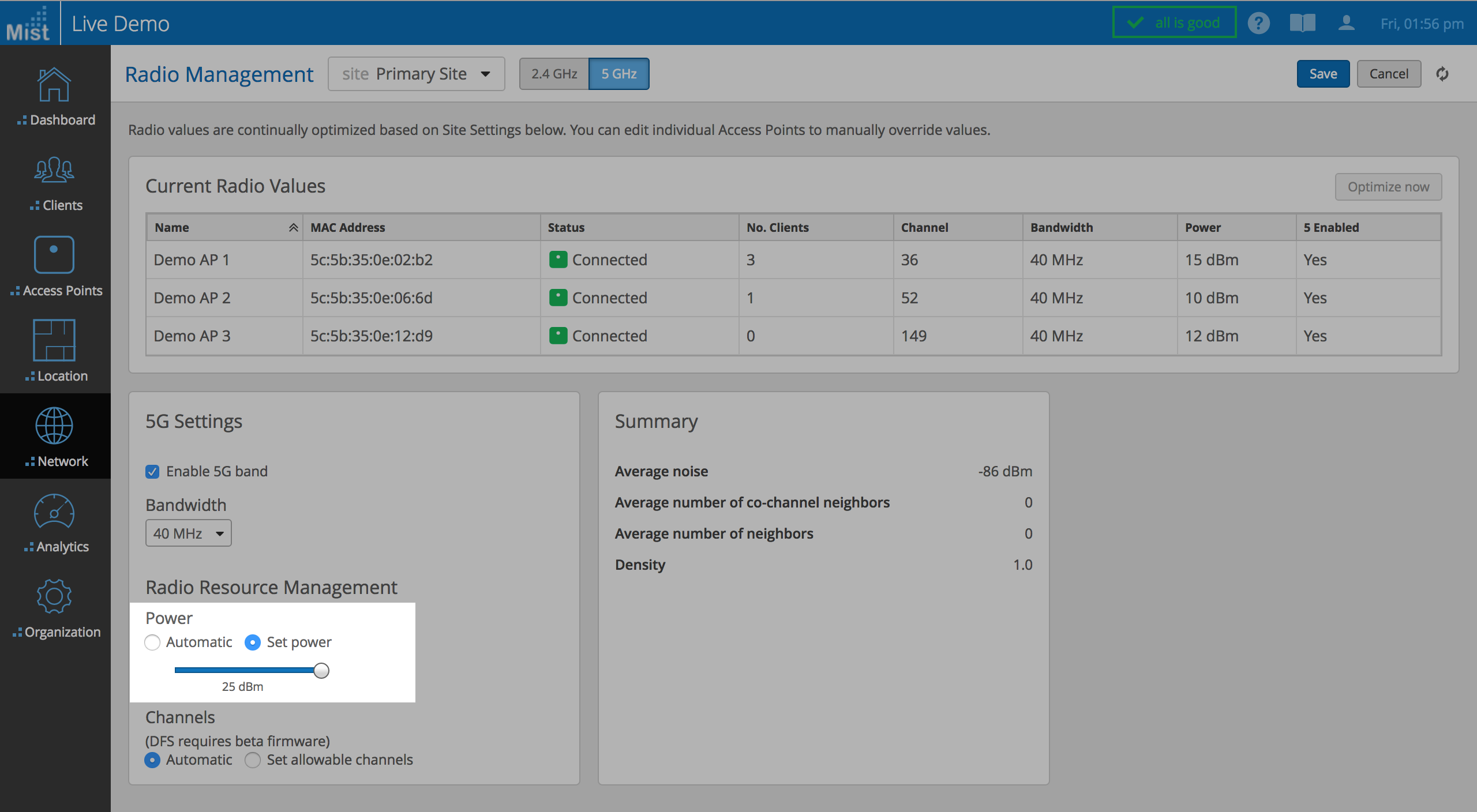Click the refresh icon beside Cancel
The height and width of the screenshot is (812, 1477).
coord(1442,74)
